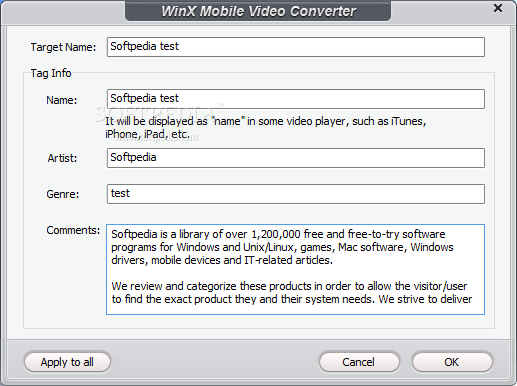
Task: Click the Cancel button
Action: (359, 362)
